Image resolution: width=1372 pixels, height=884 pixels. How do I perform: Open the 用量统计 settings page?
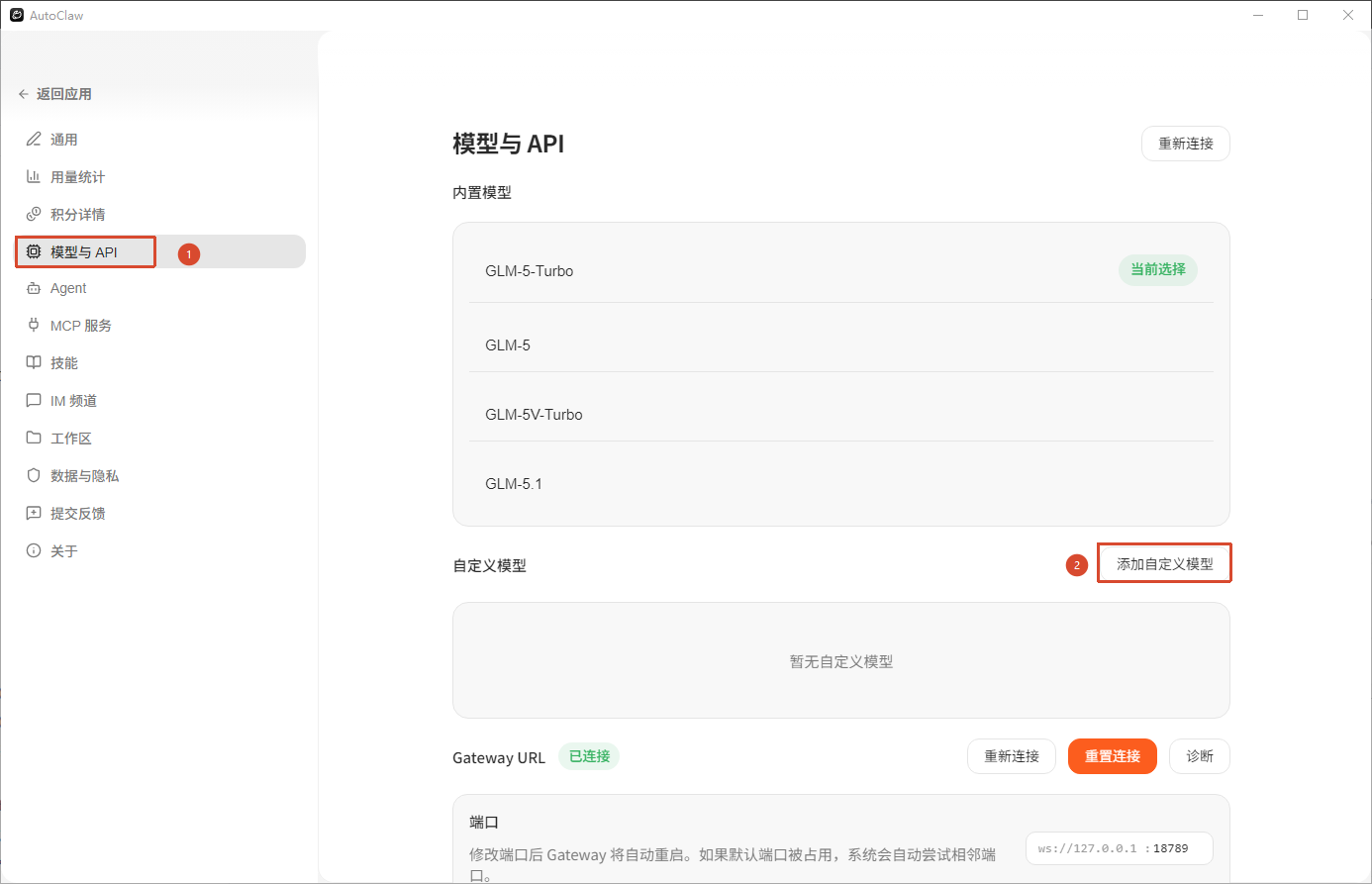160,177
